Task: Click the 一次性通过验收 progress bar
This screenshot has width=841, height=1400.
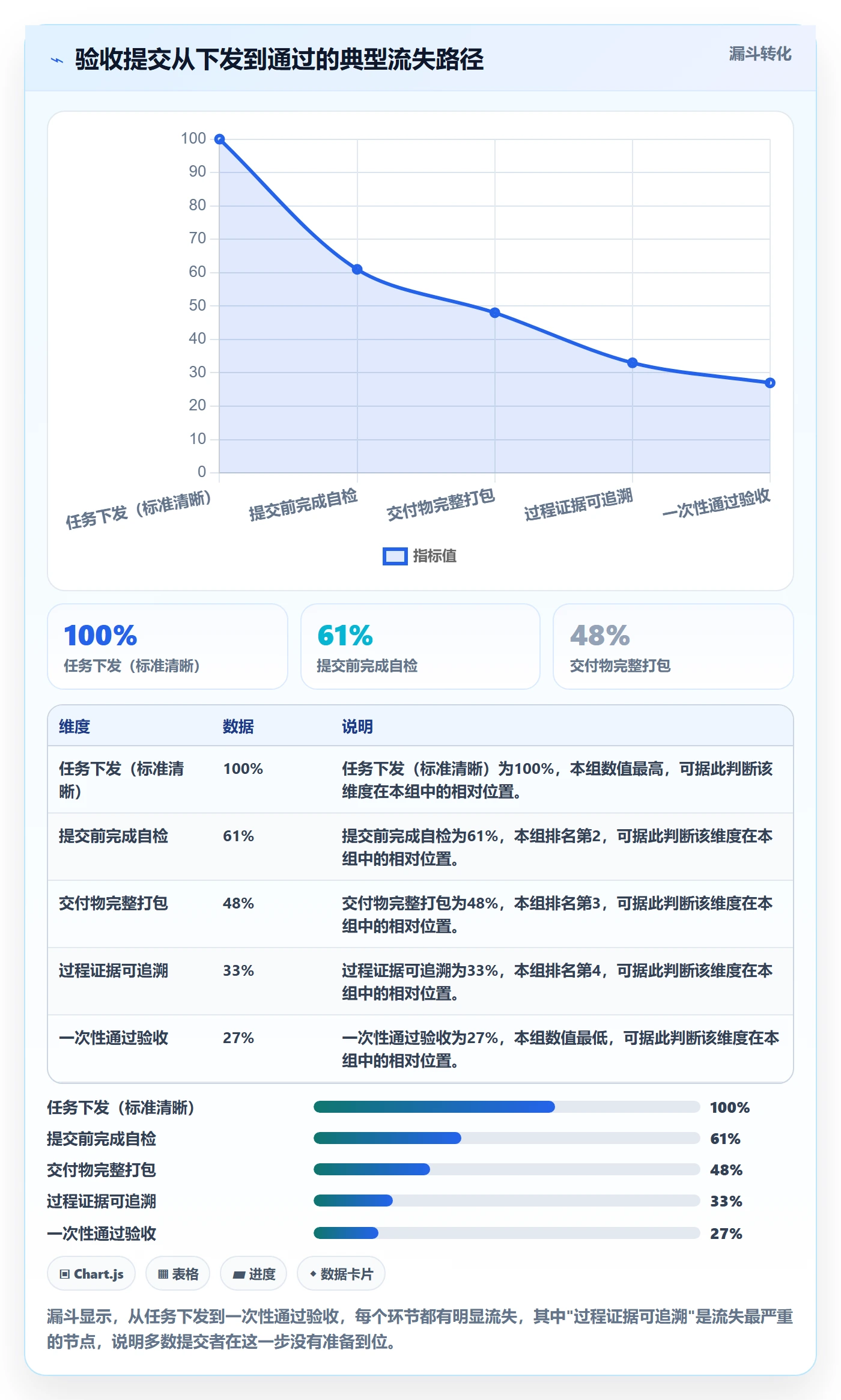Action: tap(507, 1233)
